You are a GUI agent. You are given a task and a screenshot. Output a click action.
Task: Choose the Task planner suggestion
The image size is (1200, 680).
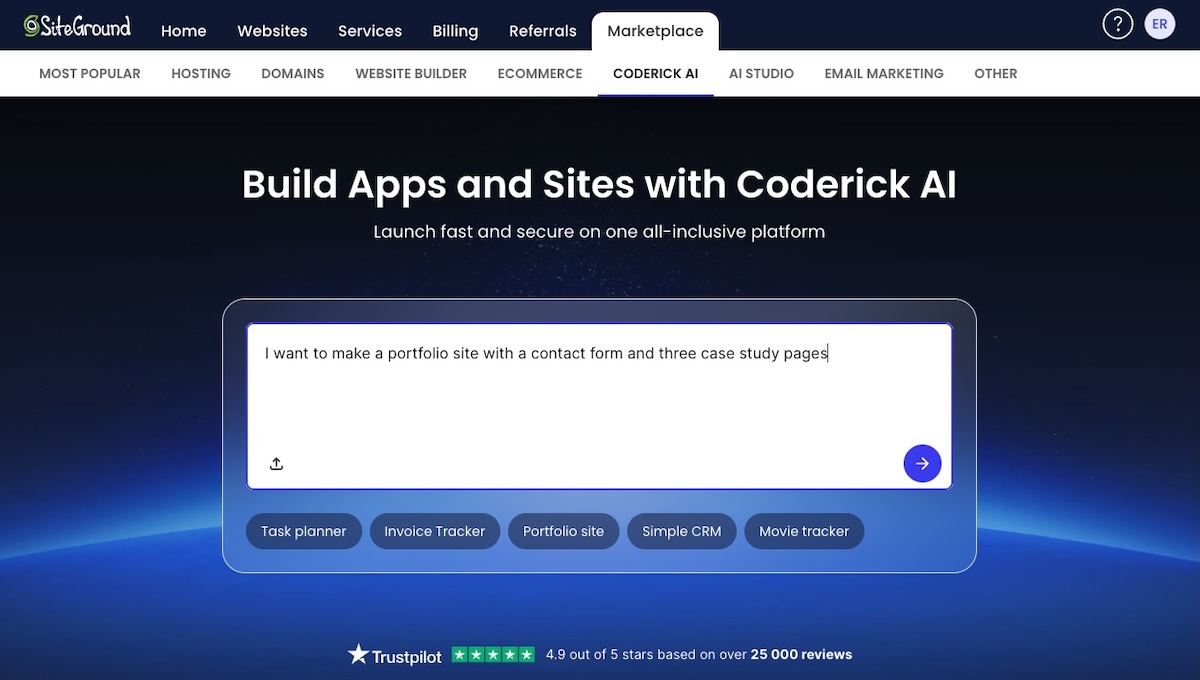click(304, 531)
